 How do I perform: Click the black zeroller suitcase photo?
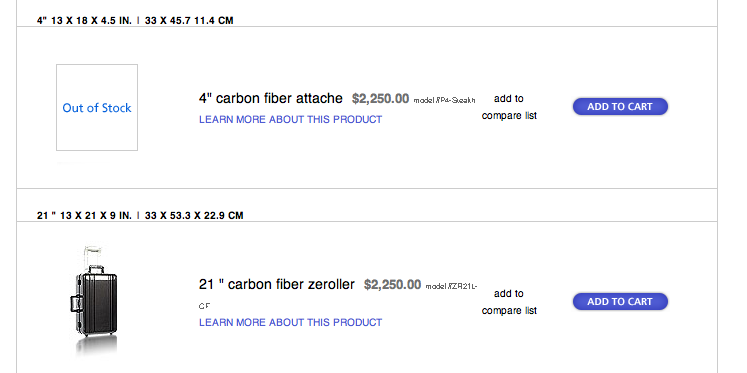[96, 292]
